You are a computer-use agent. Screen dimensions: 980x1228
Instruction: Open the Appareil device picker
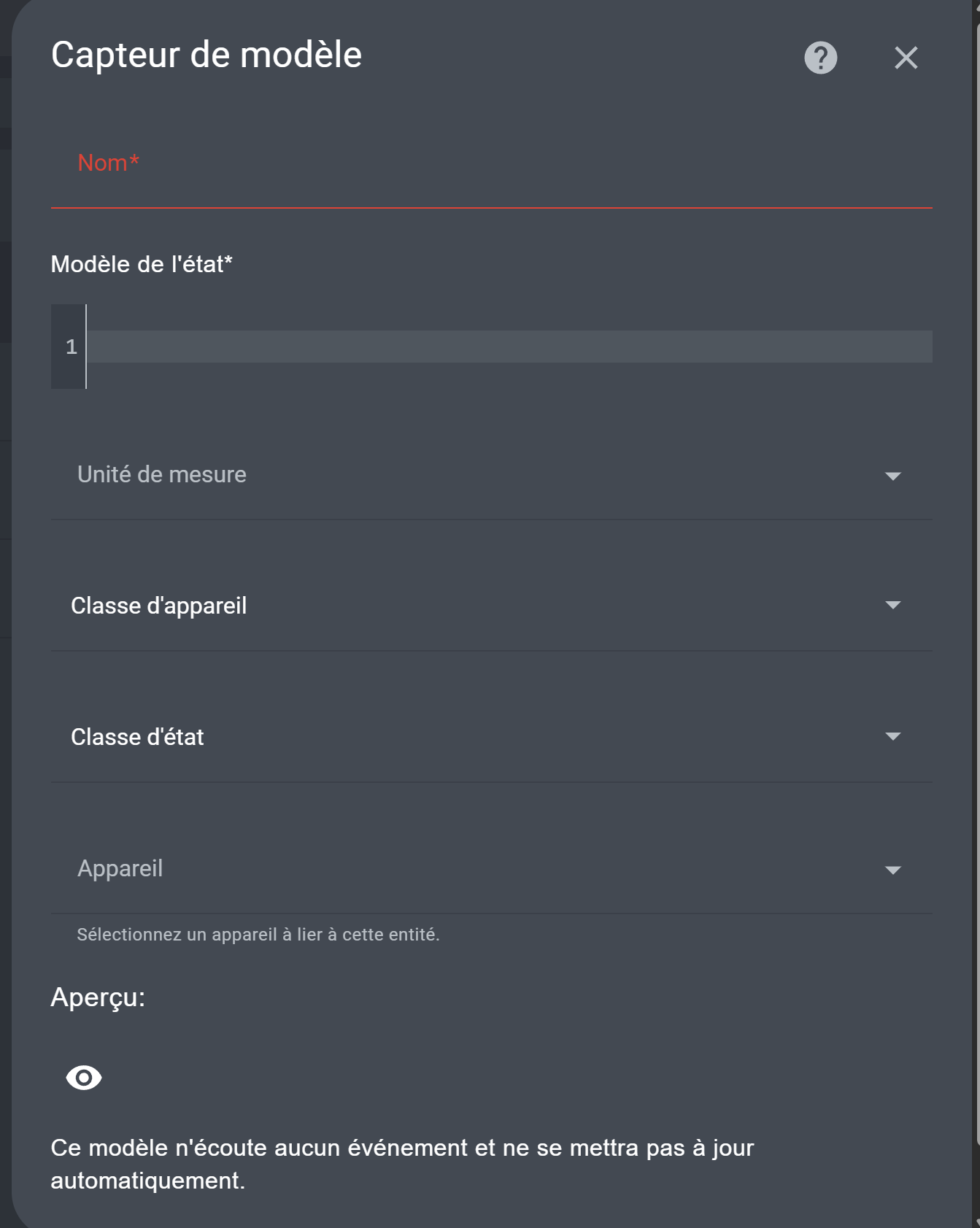tap(492, 869)
